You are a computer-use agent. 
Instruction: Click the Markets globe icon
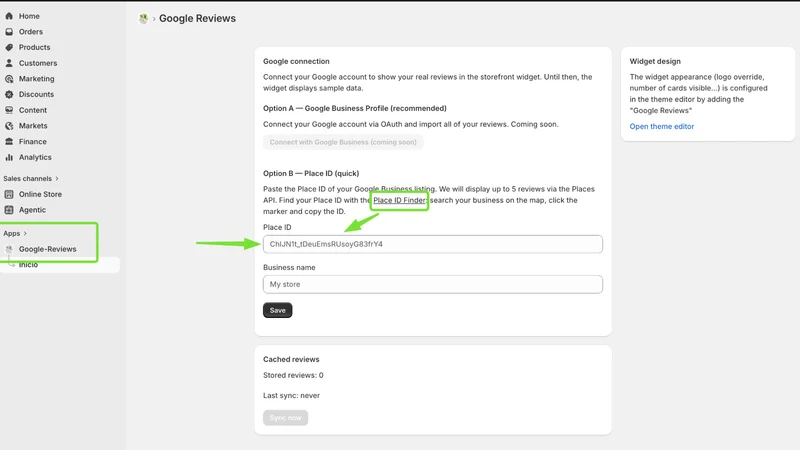(x=9, y=126)
